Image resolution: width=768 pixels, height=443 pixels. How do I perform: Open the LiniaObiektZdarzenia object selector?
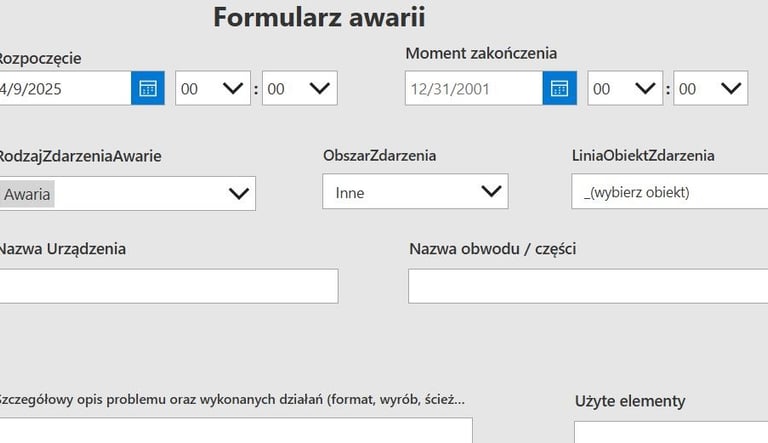coord(670,191)
